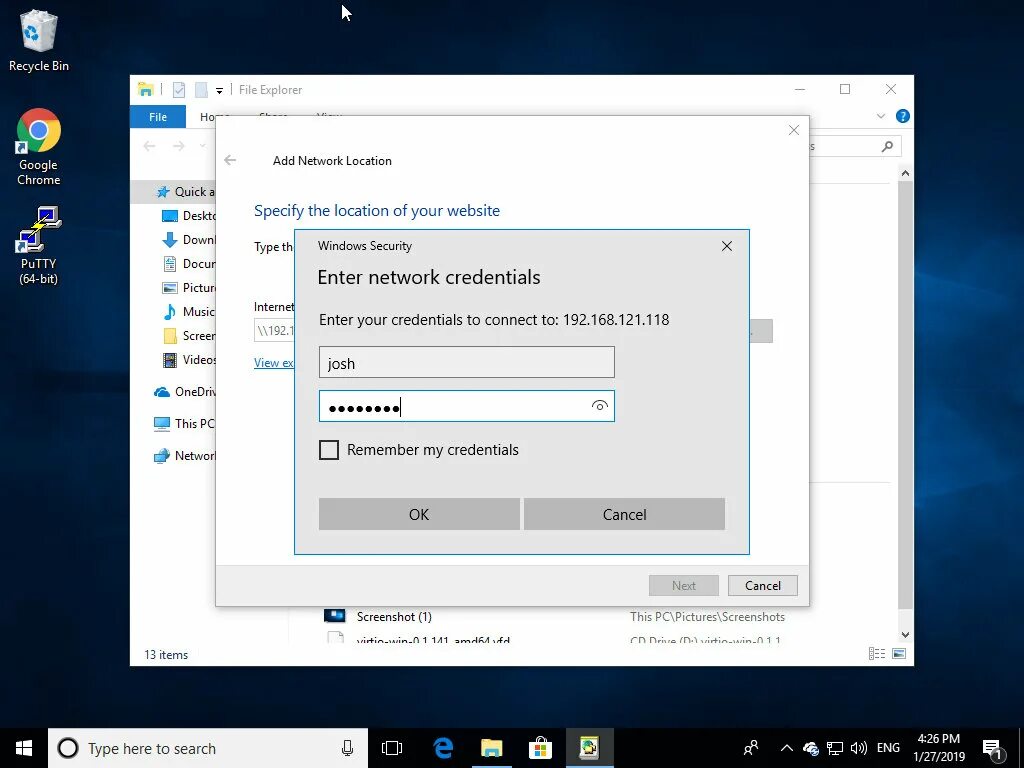
Task: Customize the Quick Access Toolbar dropdown
Action: coord(218,90)
